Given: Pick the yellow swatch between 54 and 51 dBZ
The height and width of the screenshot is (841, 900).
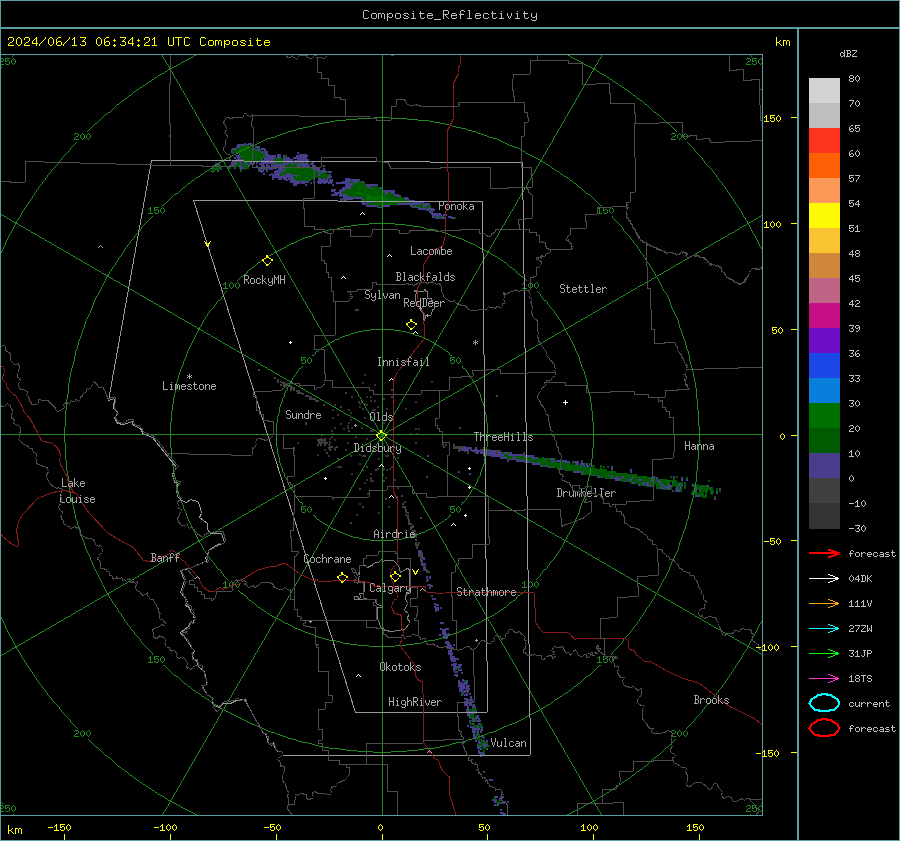Looking at the screenshot, I should (x=824, y=216).
